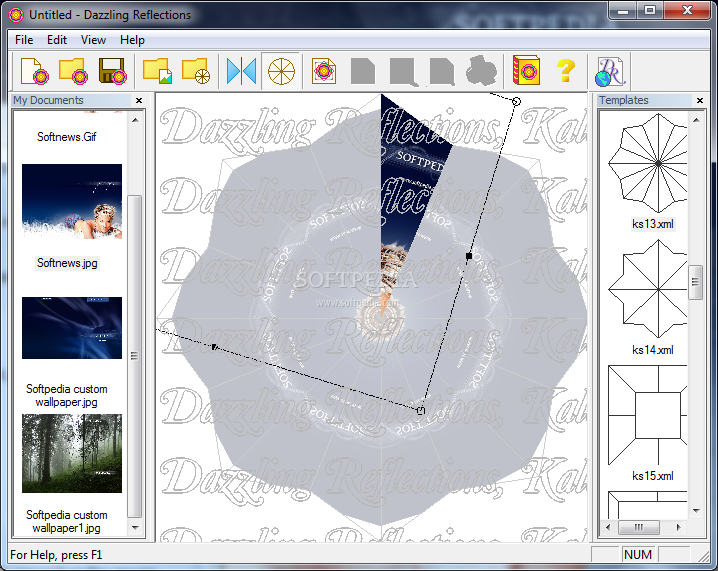Click the Templates horizontal scrollbar thumb

639,527
